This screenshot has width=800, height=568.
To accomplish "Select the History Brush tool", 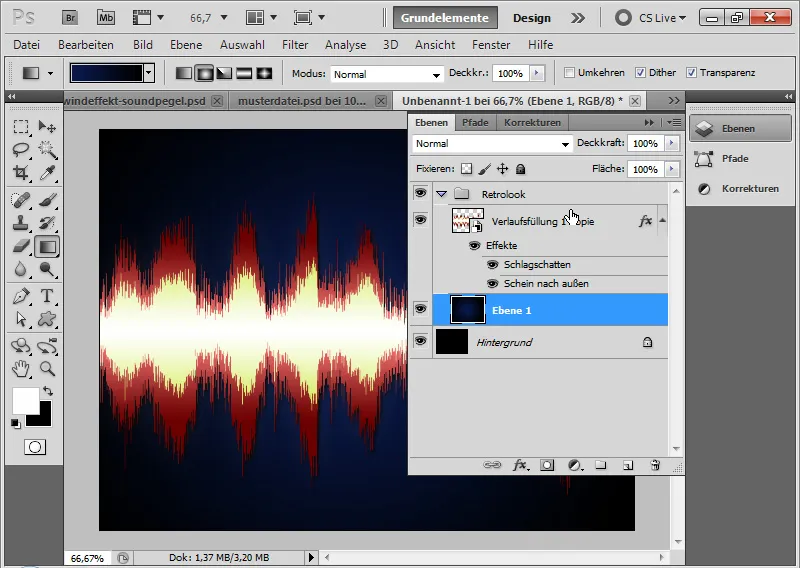I will [47, 223].
